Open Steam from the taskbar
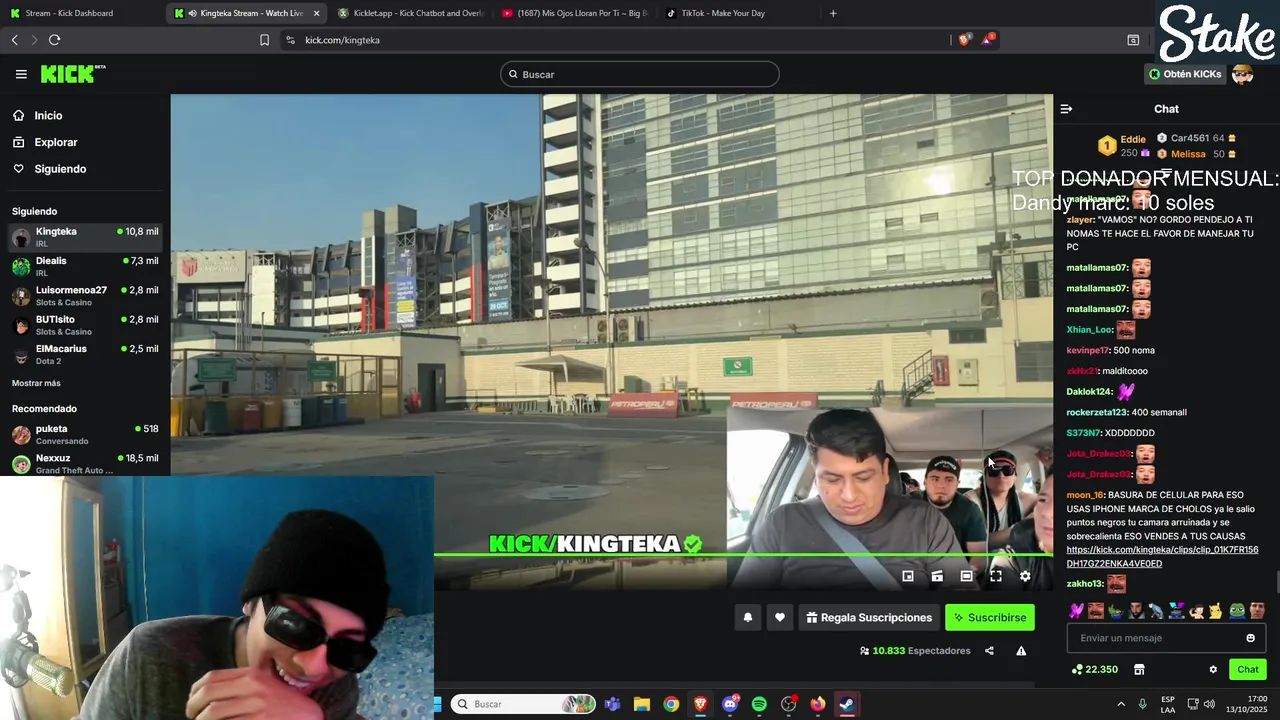1280x720 pixels. (847, 704)
